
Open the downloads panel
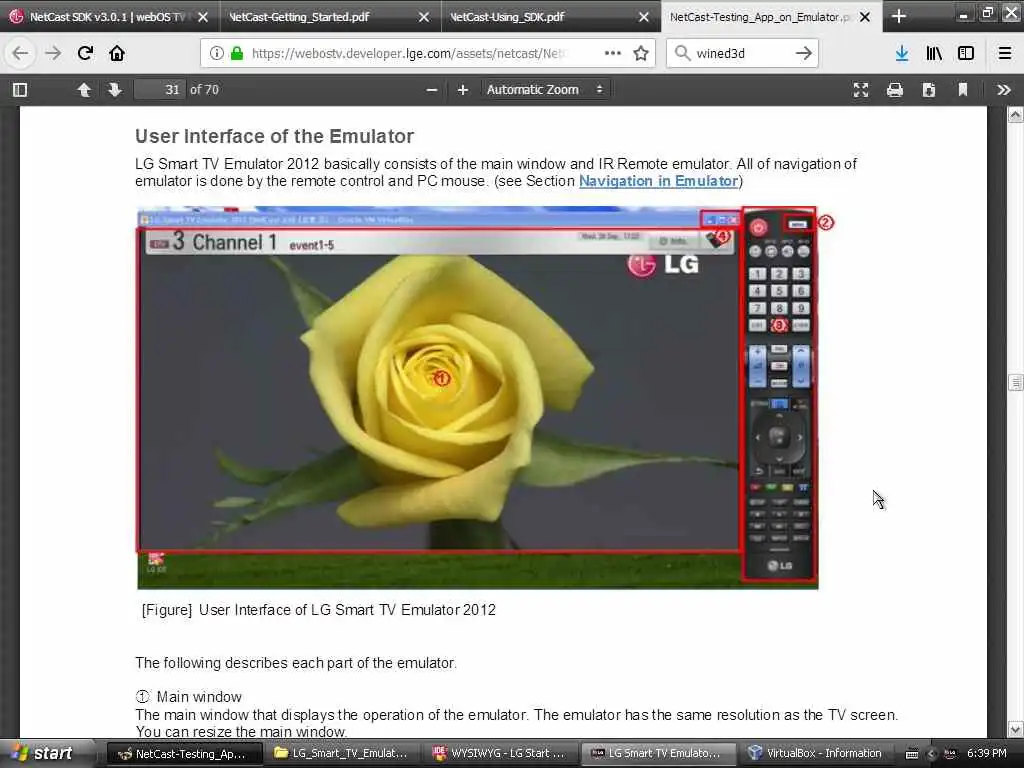click(902, 54)
